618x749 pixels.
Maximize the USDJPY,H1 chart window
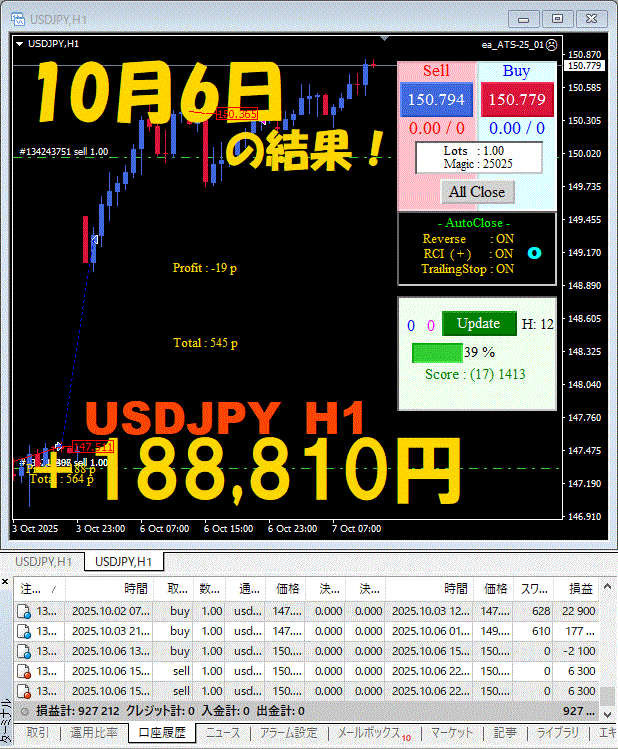point(557,19)
